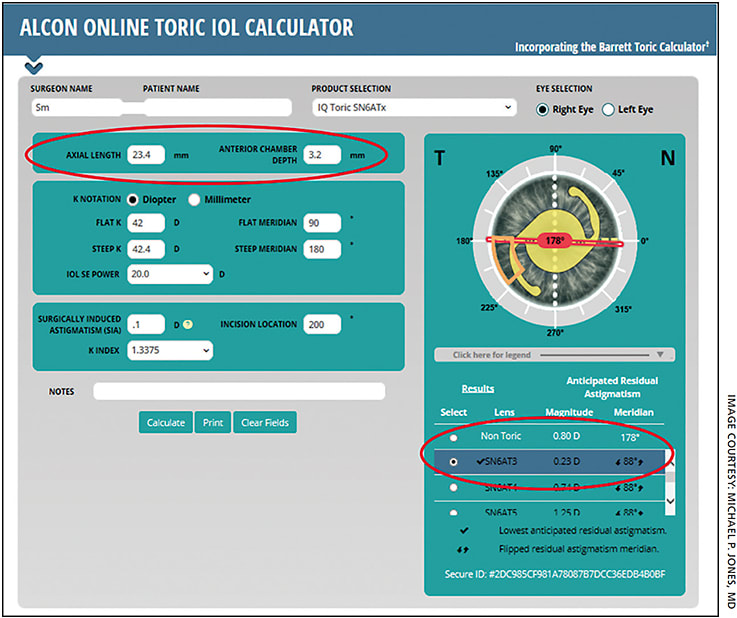This screenshot has width=737, height=618.
Task: Click the Notes text field
Action: [239, 391]
